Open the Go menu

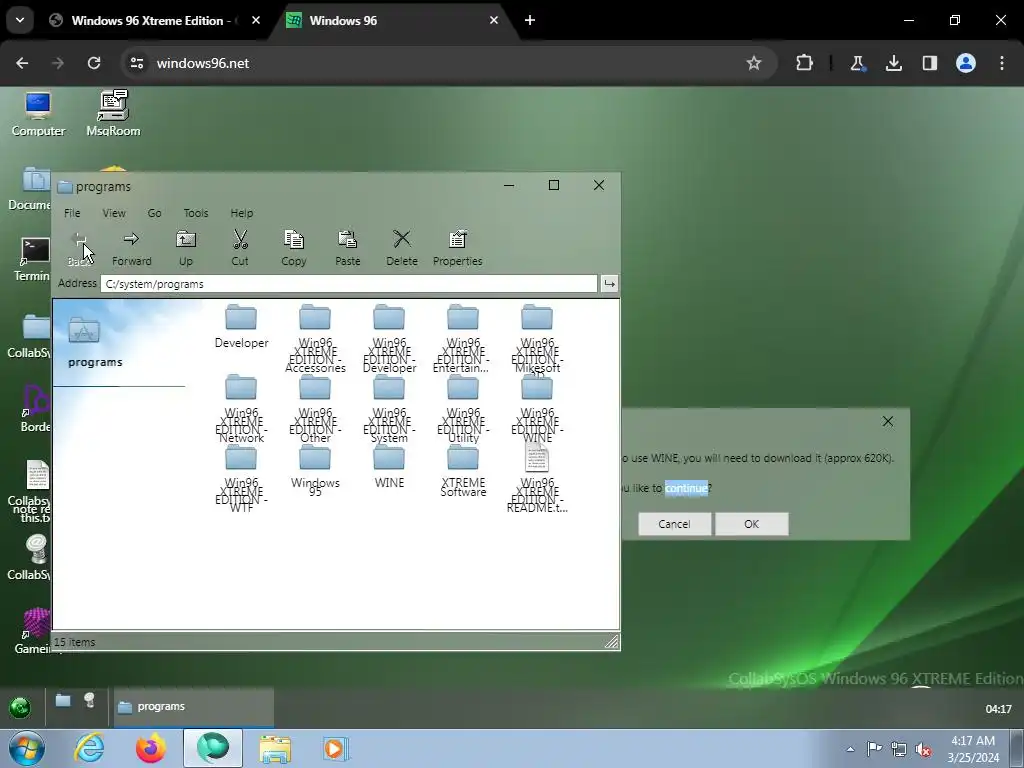tap(154, 213)
